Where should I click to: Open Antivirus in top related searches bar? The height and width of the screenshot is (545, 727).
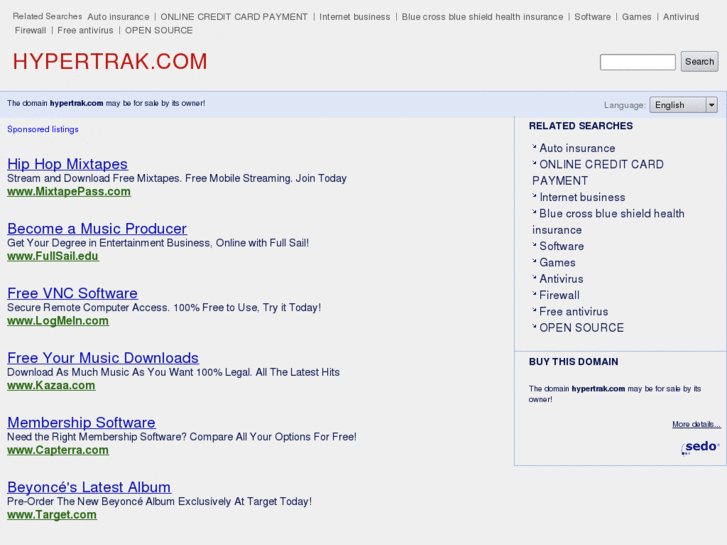681,17
